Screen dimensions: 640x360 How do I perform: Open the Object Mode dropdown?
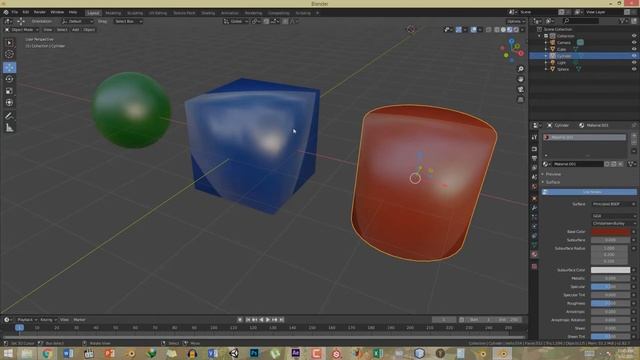pos(22,30)
